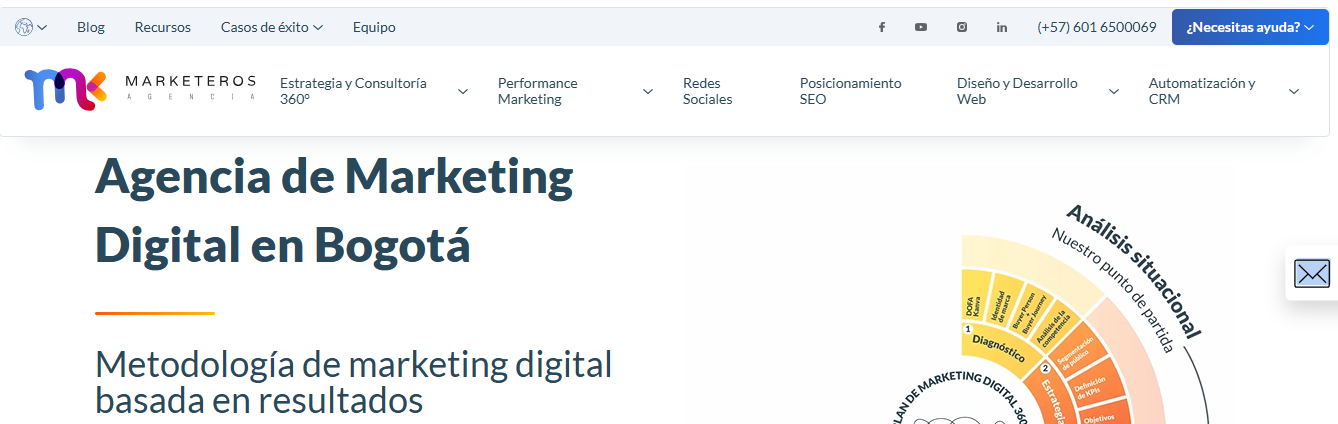Click the globe language selector icon
This screenshot has height=424, width=1338.
24,27
